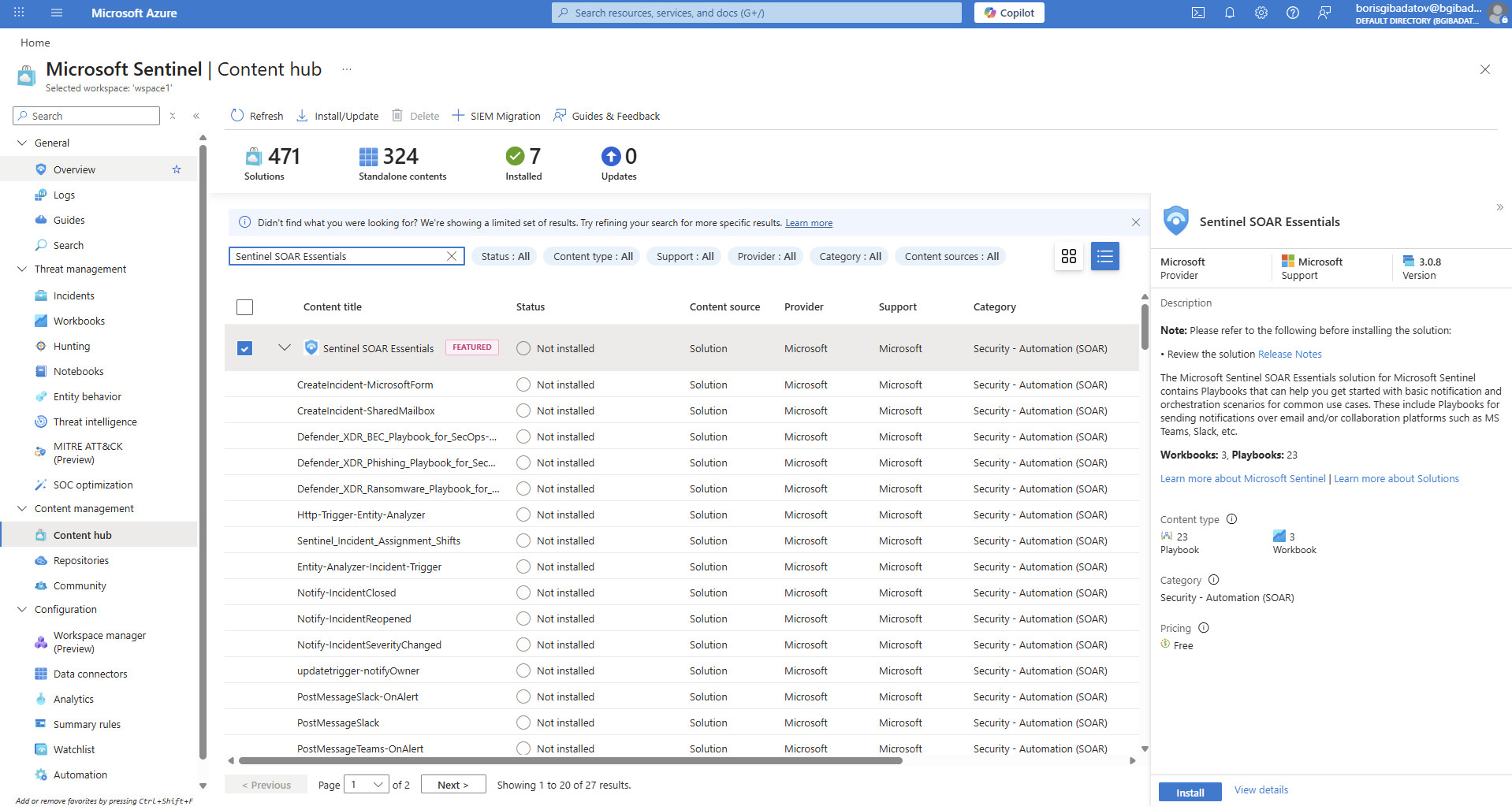Screen dimensions: 1512x806
Task: Click the Install button
Action: [x=1190, y=792]
